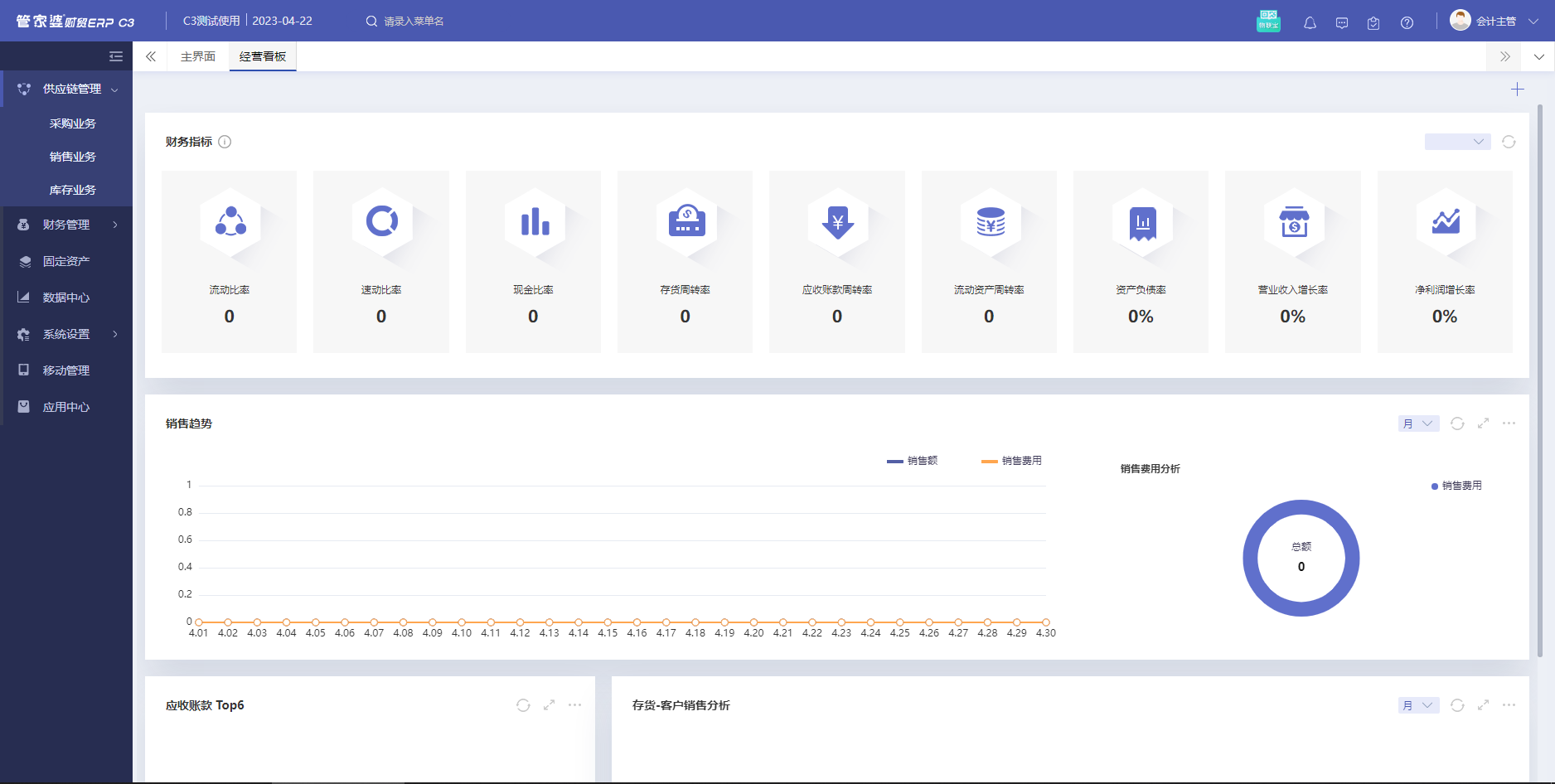1555x784 pixels.
Task: Collapse the sidebar using the menu fold icon
Action: pyautogui.click(x=116, y=56)
